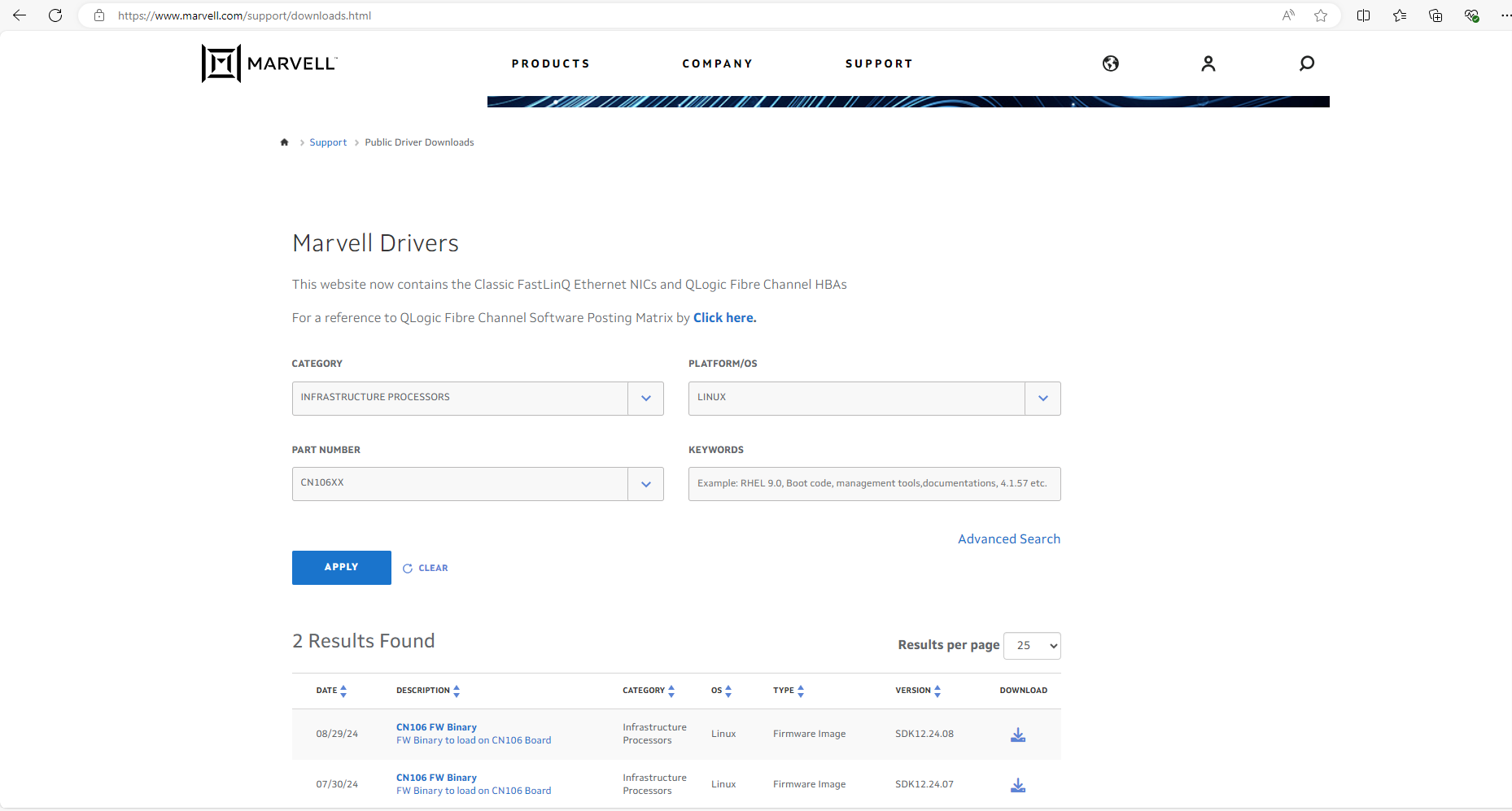Download SDK12.24.07 firmware image
Screen dimensions: 1512x811
1017,785
